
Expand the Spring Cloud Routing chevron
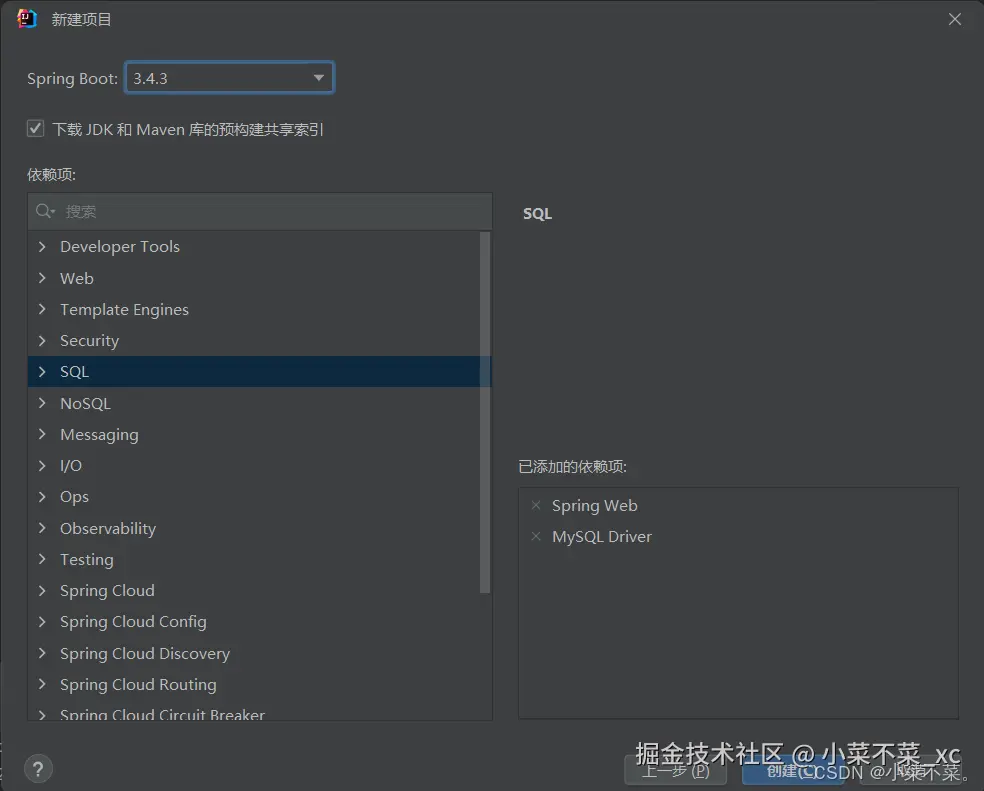42,684
